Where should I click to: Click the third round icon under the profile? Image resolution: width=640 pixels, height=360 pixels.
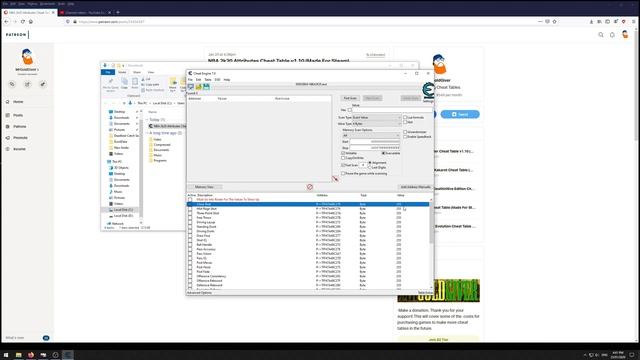click(x=42, y=84)
